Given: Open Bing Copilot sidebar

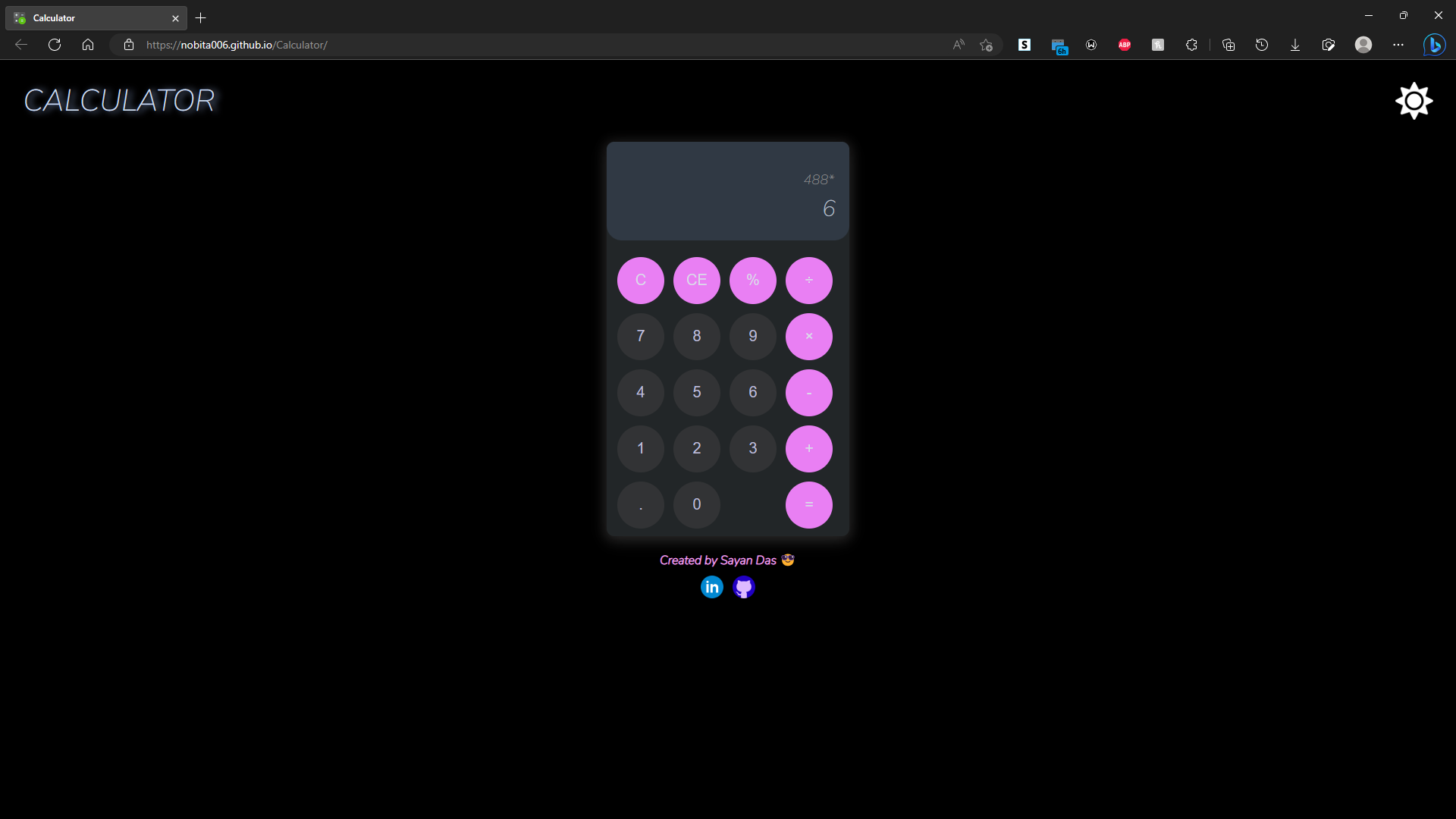Looking at the screenshot, I should click(1435, 45).
